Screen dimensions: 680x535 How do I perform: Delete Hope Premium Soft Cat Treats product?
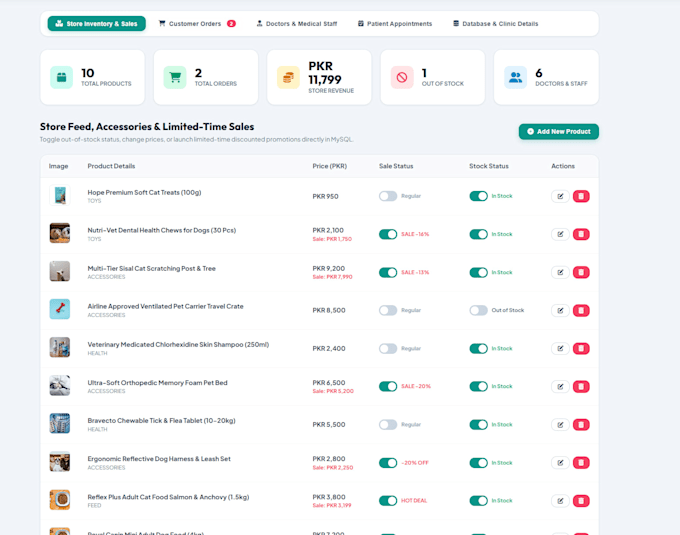pos(581,196)
